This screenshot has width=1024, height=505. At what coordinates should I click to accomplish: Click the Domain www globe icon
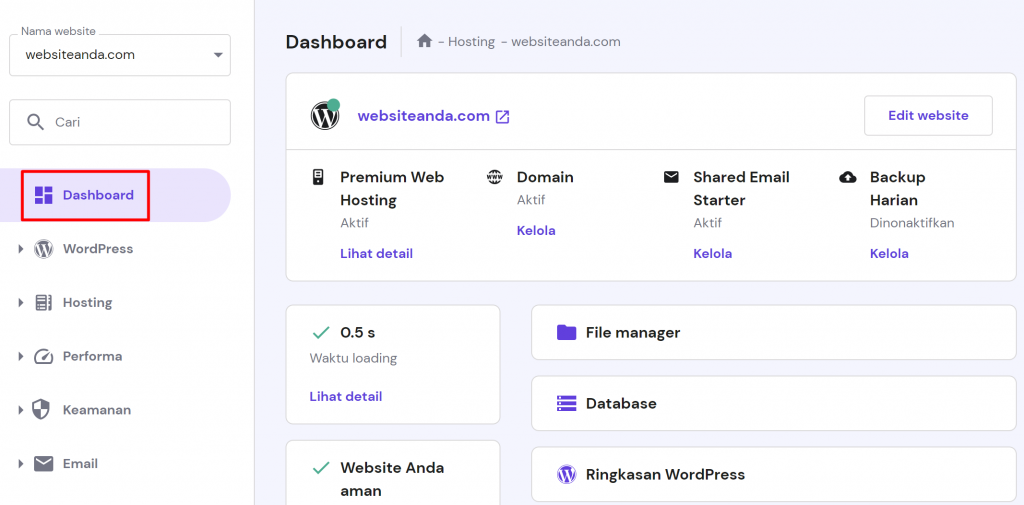495,177
